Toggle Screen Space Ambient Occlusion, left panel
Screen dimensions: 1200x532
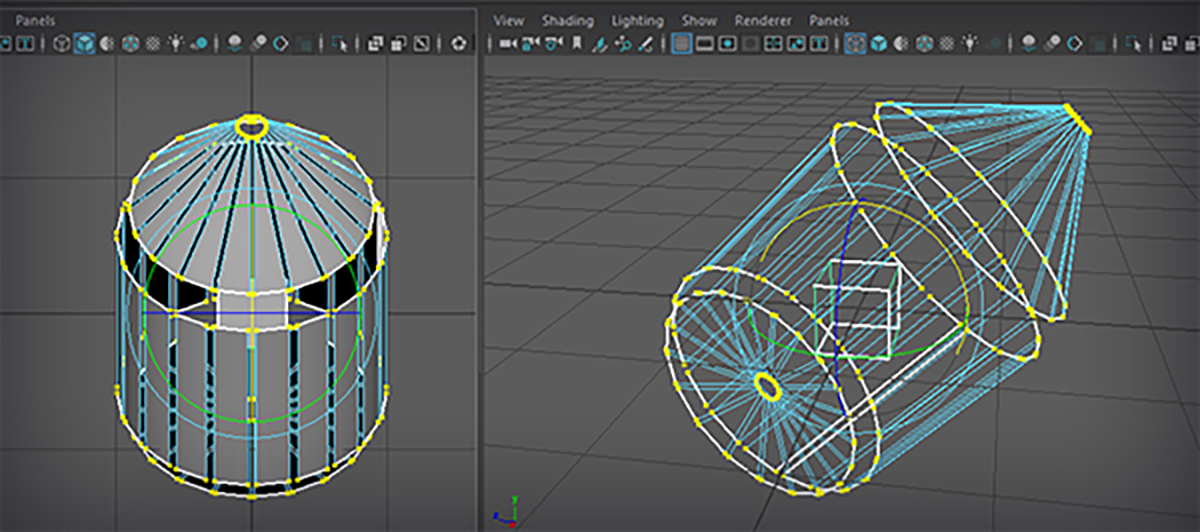(x=234, y=43)
